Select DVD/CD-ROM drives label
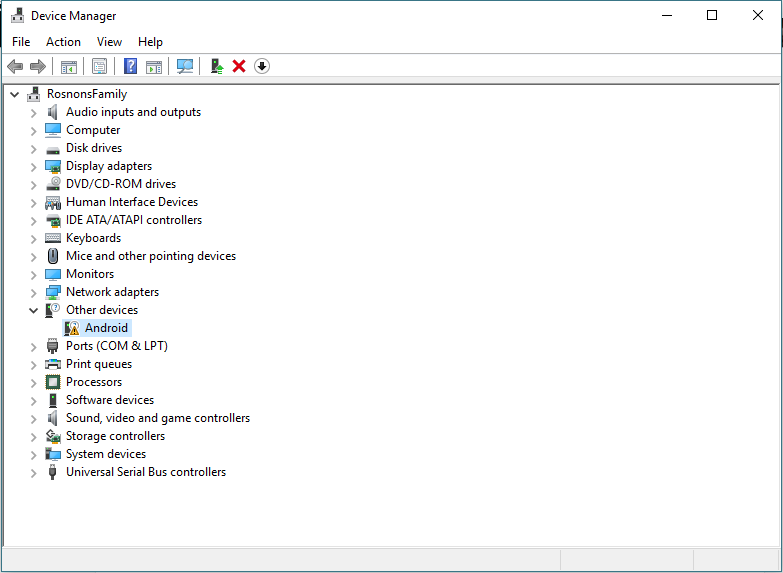Viewport: 783px width, 573px height. click(121, 184)
